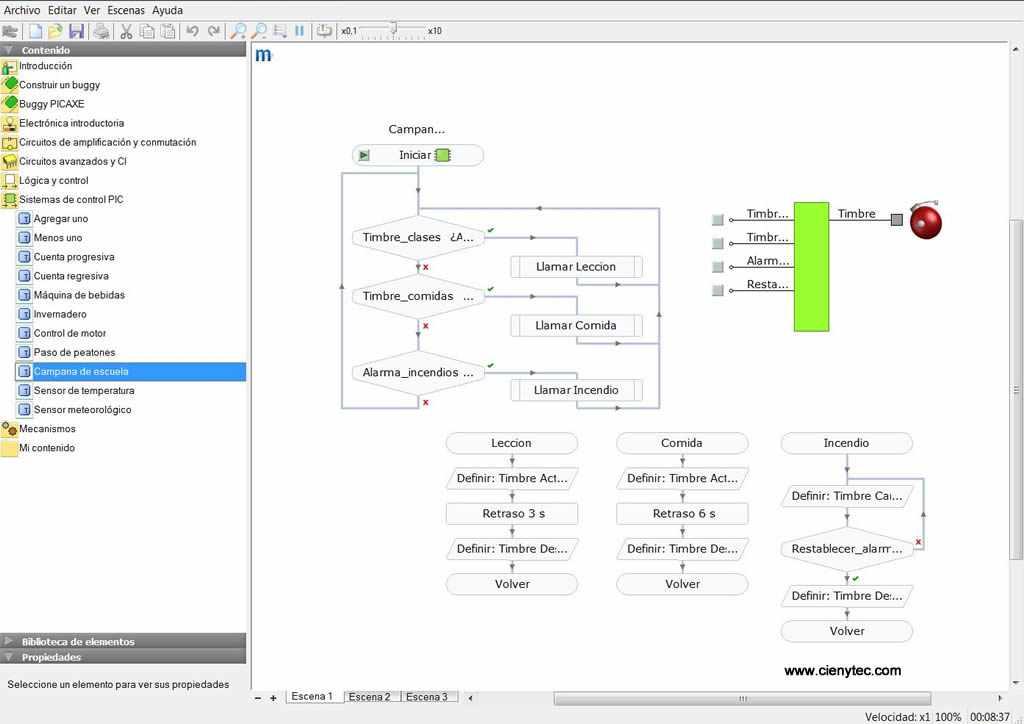The width and height of the screenshot is (1024, 724).
Task: Click the Print toolbar icon
Action: pyautogui.click(x=102, y=31)
